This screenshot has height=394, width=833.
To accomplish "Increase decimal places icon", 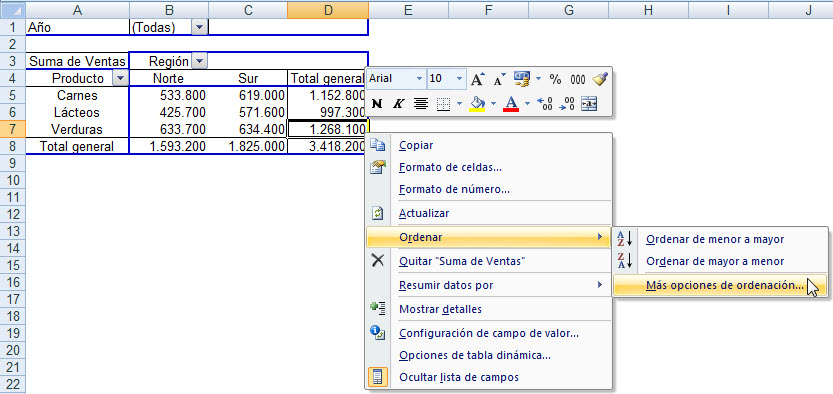I will (545, 104).
